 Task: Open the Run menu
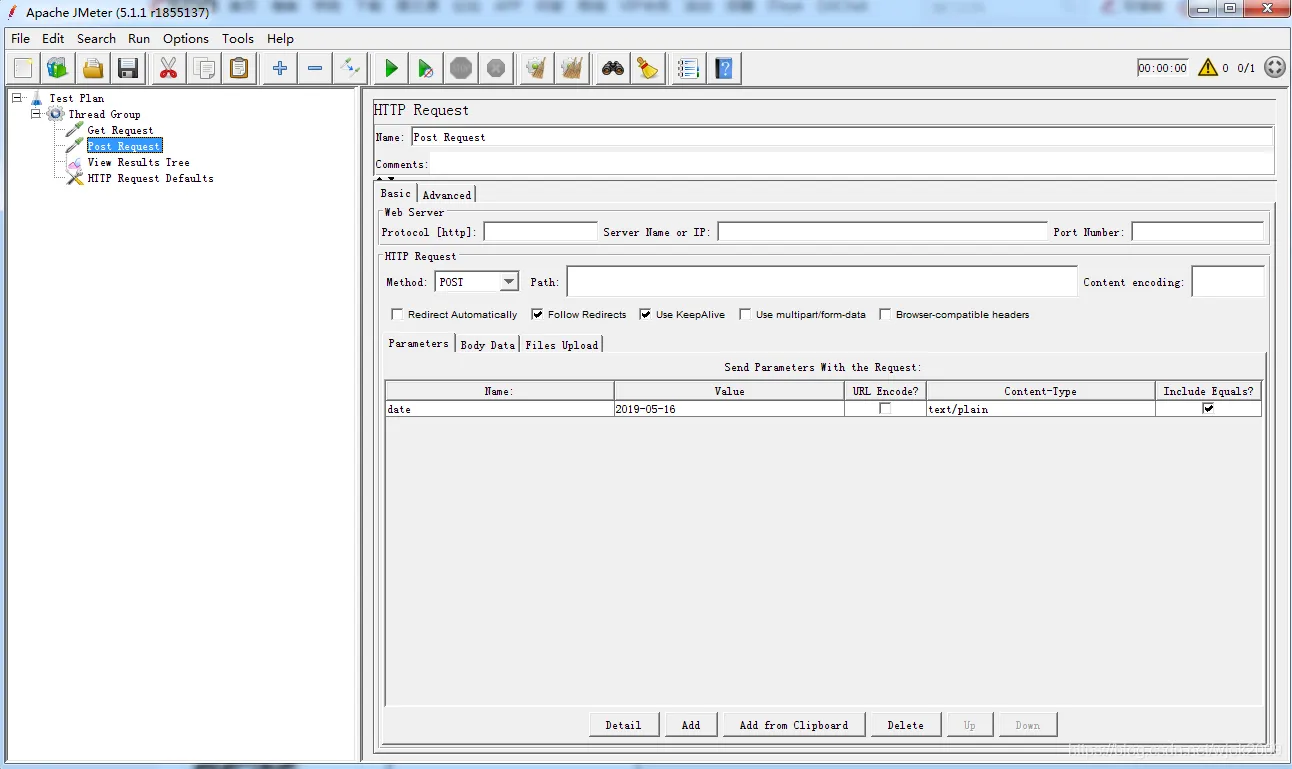click(x=139, y=39)
